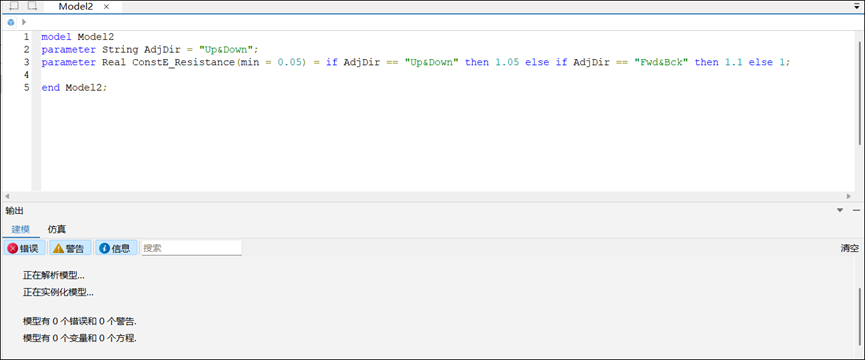Toggle the 信息 info filter
Screen dimensions: 865x360
point(116,248)
